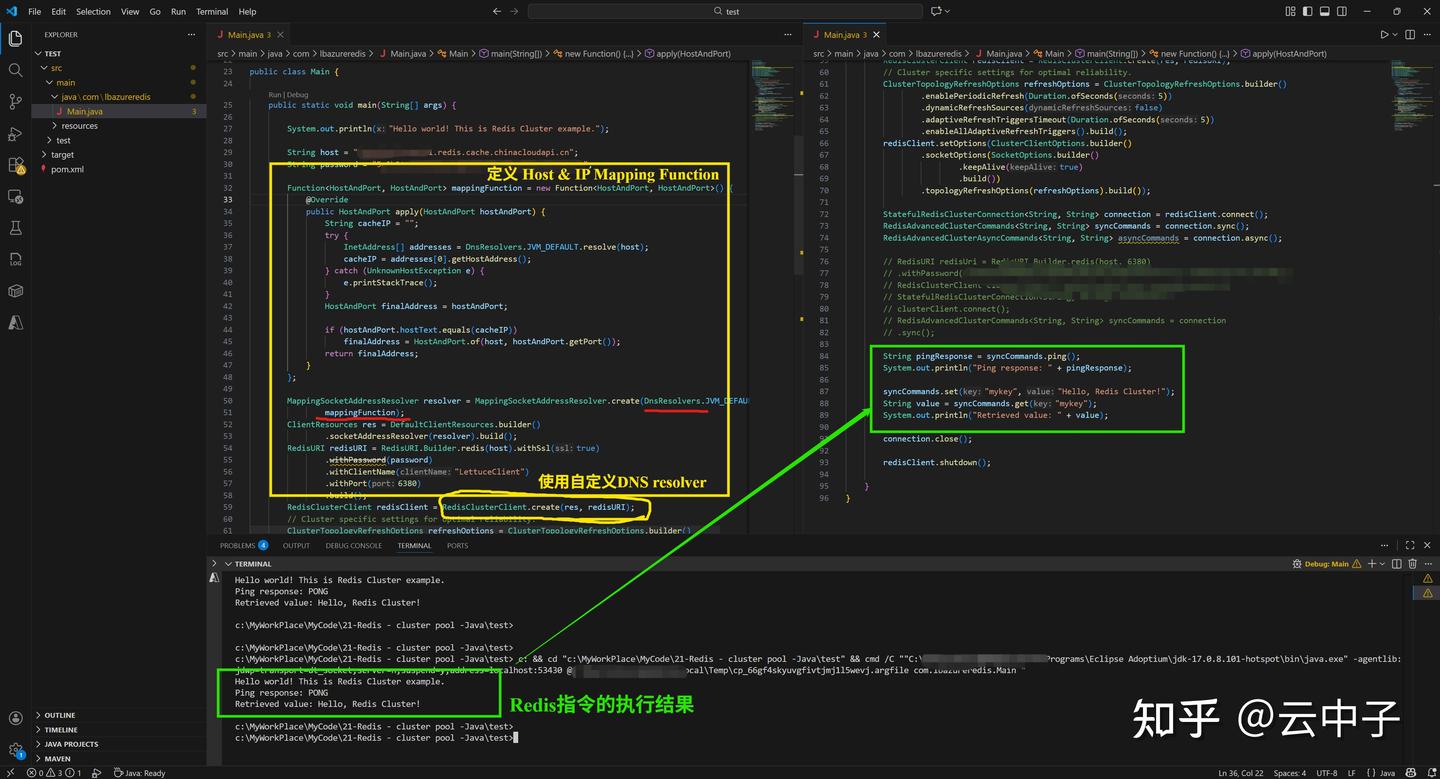Run the Java file with the play button

pos(1384,34)
